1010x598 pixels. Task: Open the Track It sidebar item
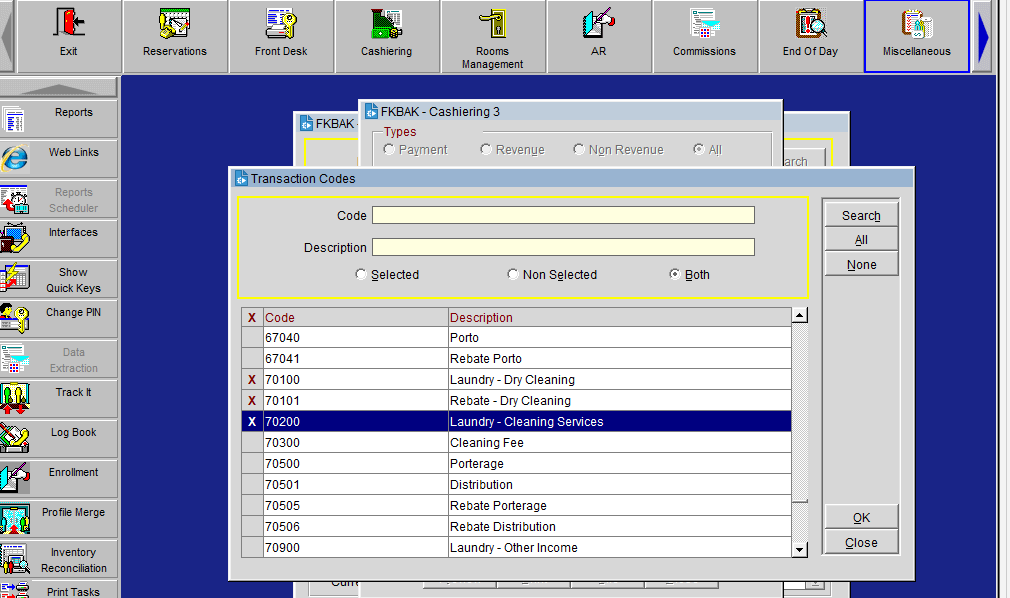tap(59, 399)
